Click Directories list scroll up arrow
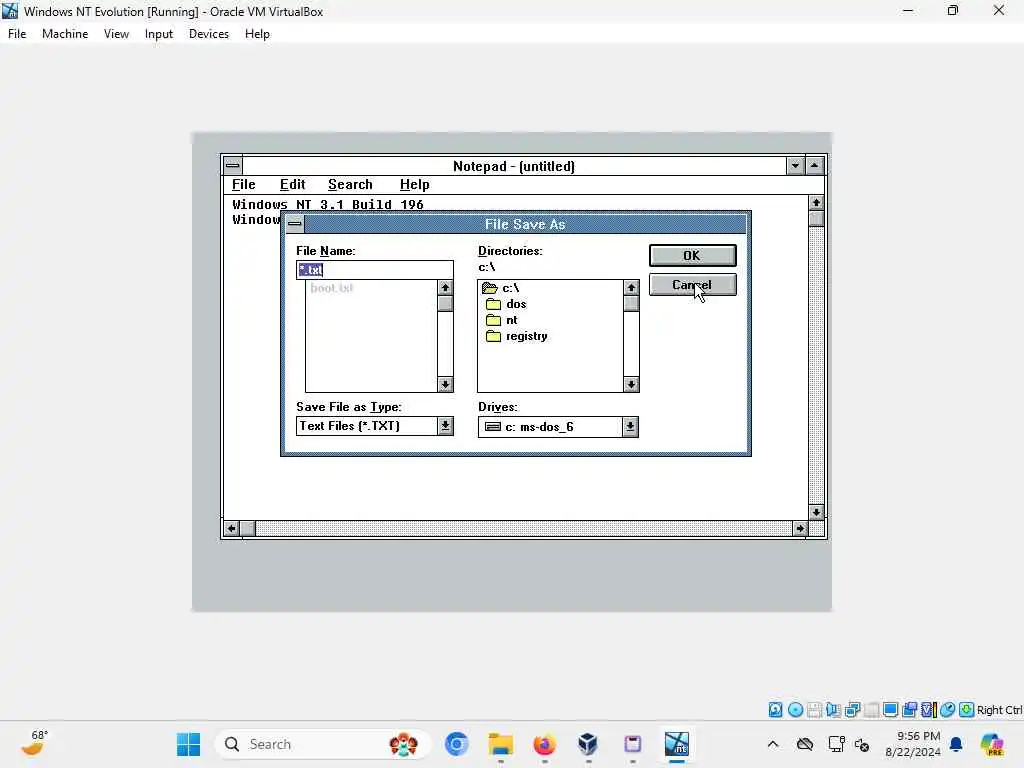Image resolution: width=1024 pixels, height=768 pixels. click(631, 288)
